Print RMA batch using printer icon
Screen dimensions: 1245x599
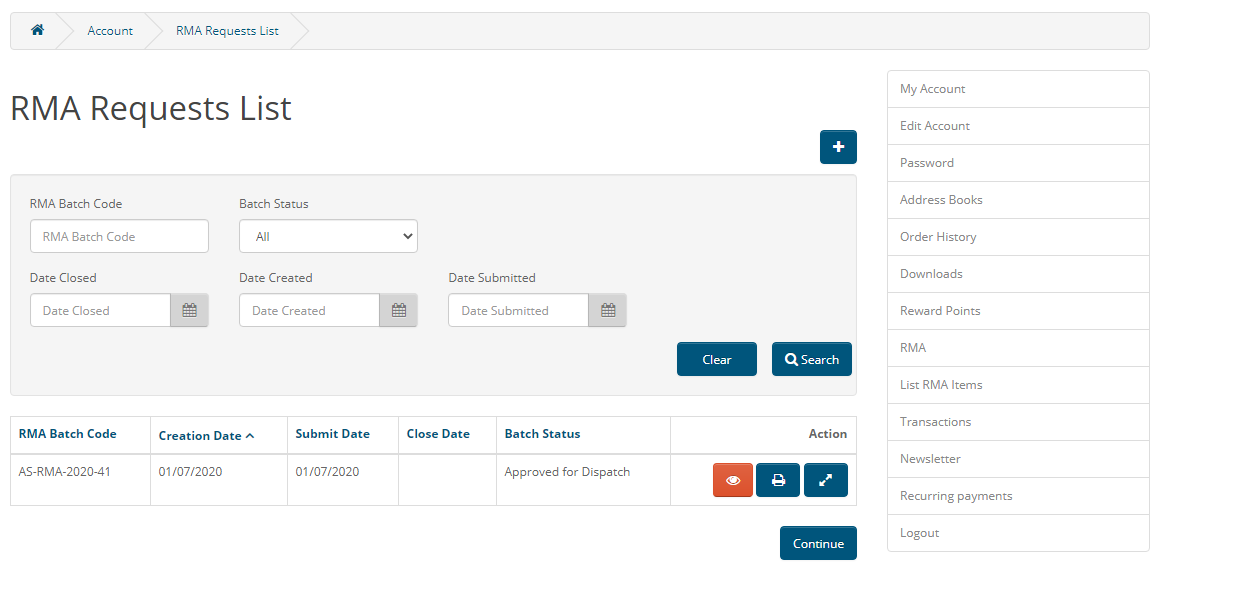point(778,480)
